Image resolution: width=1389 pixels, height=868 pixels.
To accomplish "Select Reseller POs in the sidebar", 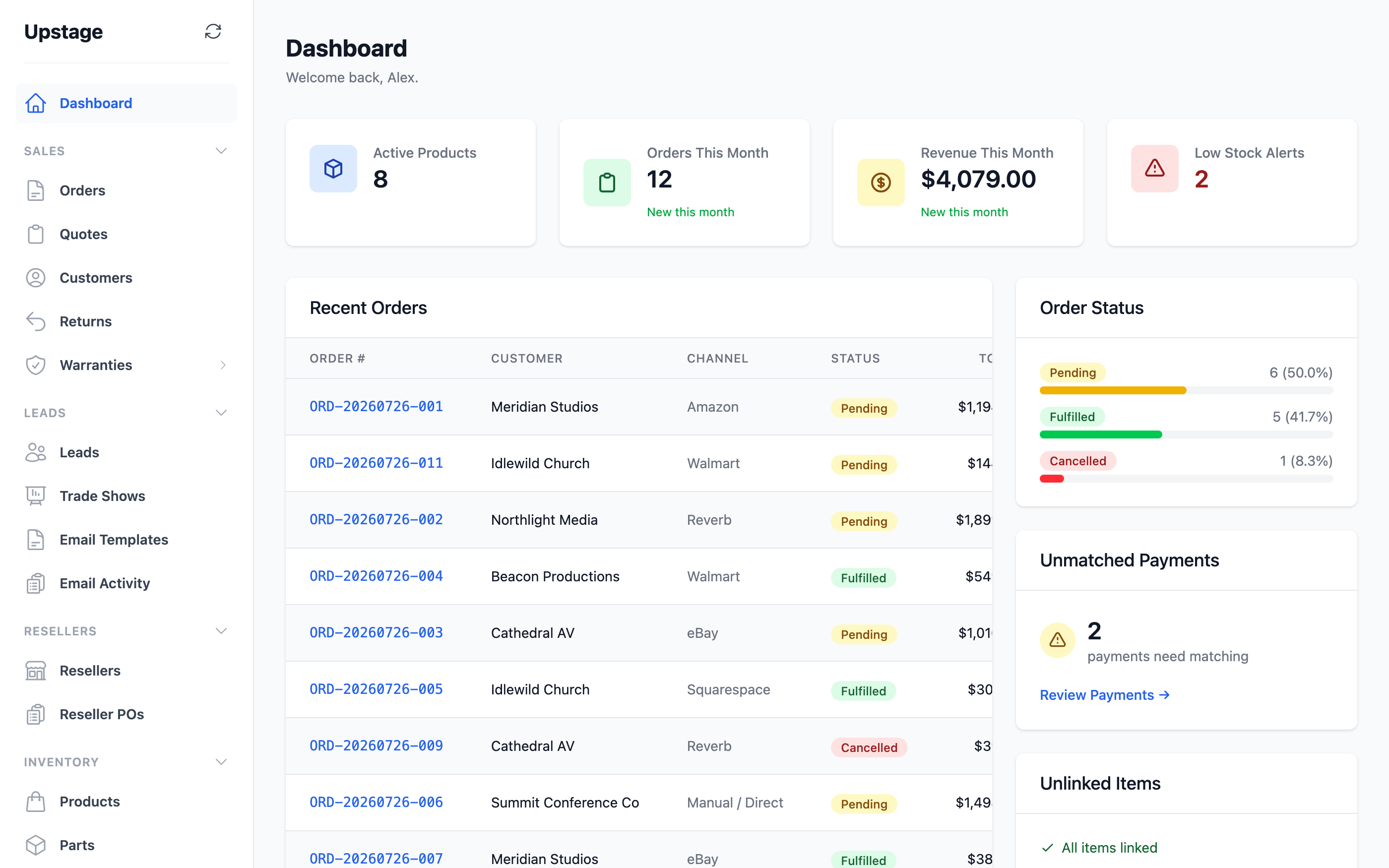I will pos(126,714).
